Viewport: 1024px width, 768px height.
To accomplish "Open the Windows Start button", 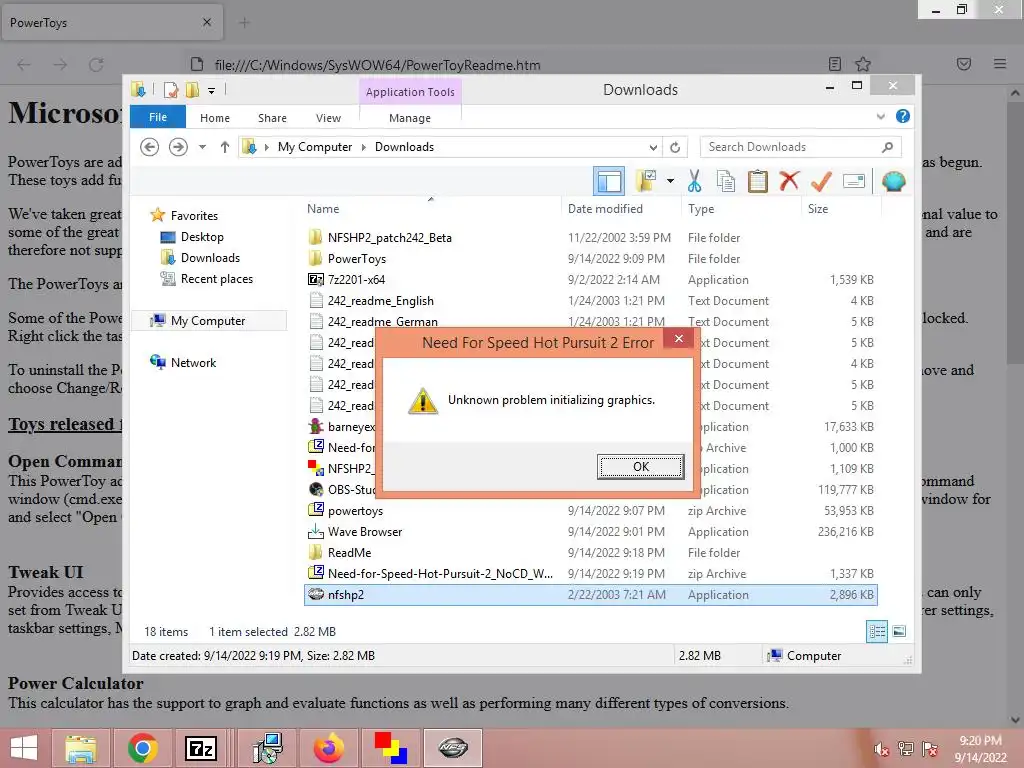I will [x=24, y=748].
